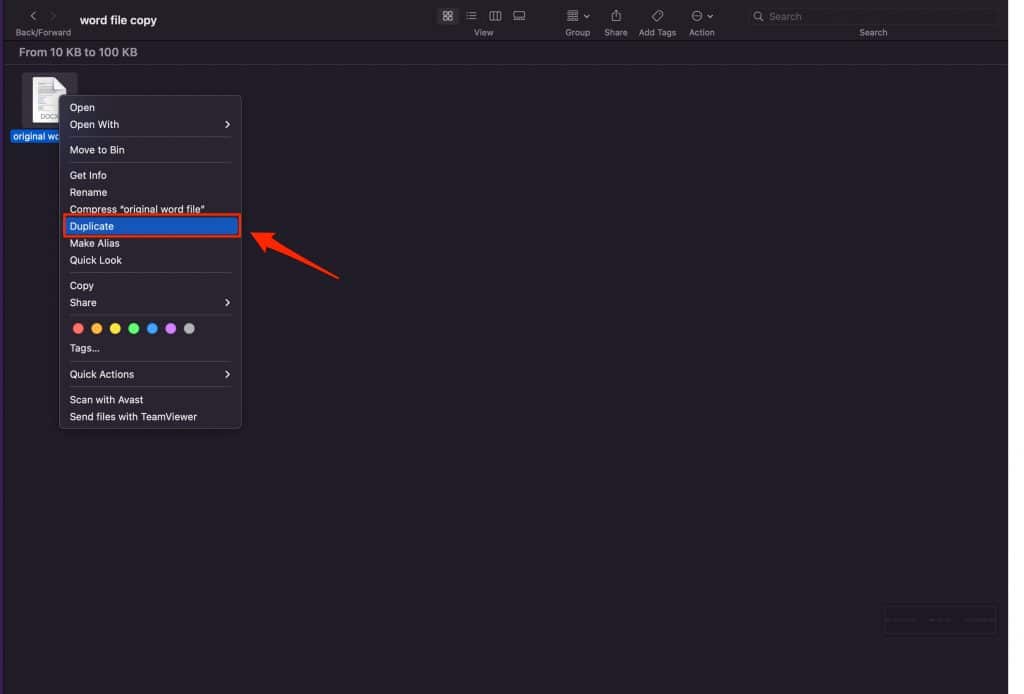
Task: Open the Action menu dropdown
Action: click(701, 16)
